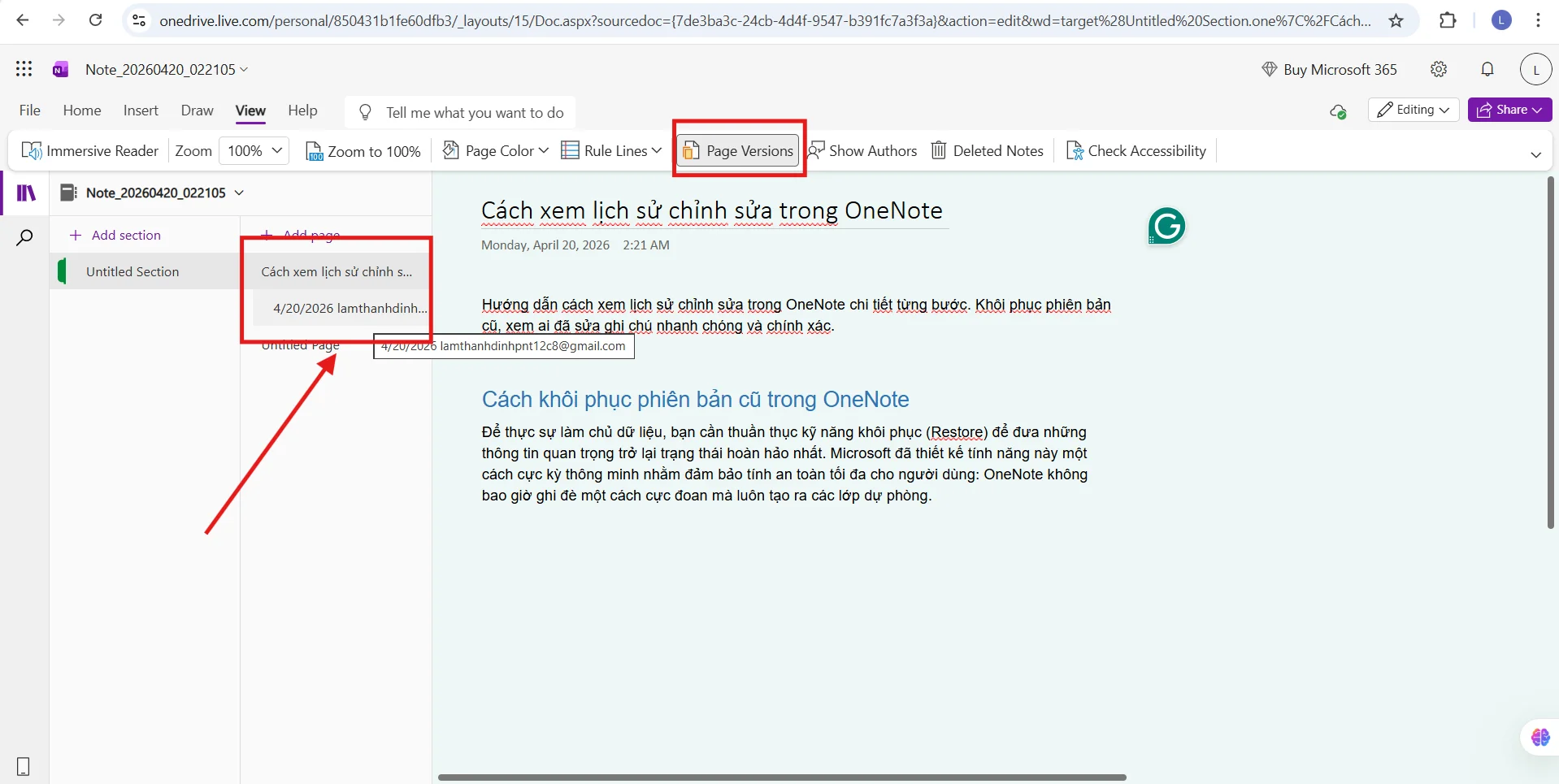
Task: Click the heading Cách khôi phục phiên bản cũ
Action: pyautogui.click(x=695, y=399)
